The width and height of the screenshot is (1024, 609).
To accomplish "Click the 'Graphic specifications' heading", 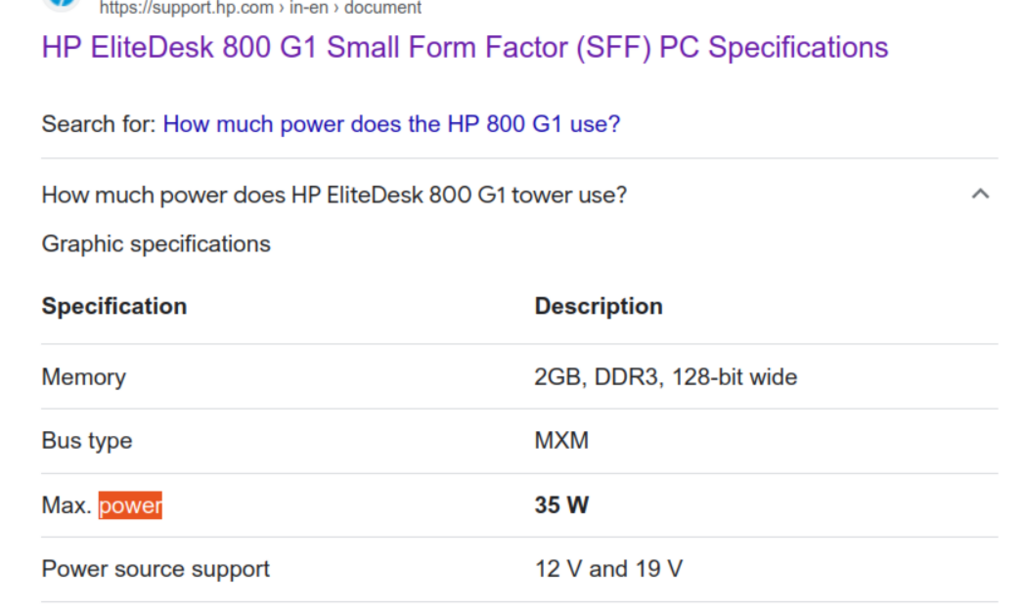I will click(156, 244).
